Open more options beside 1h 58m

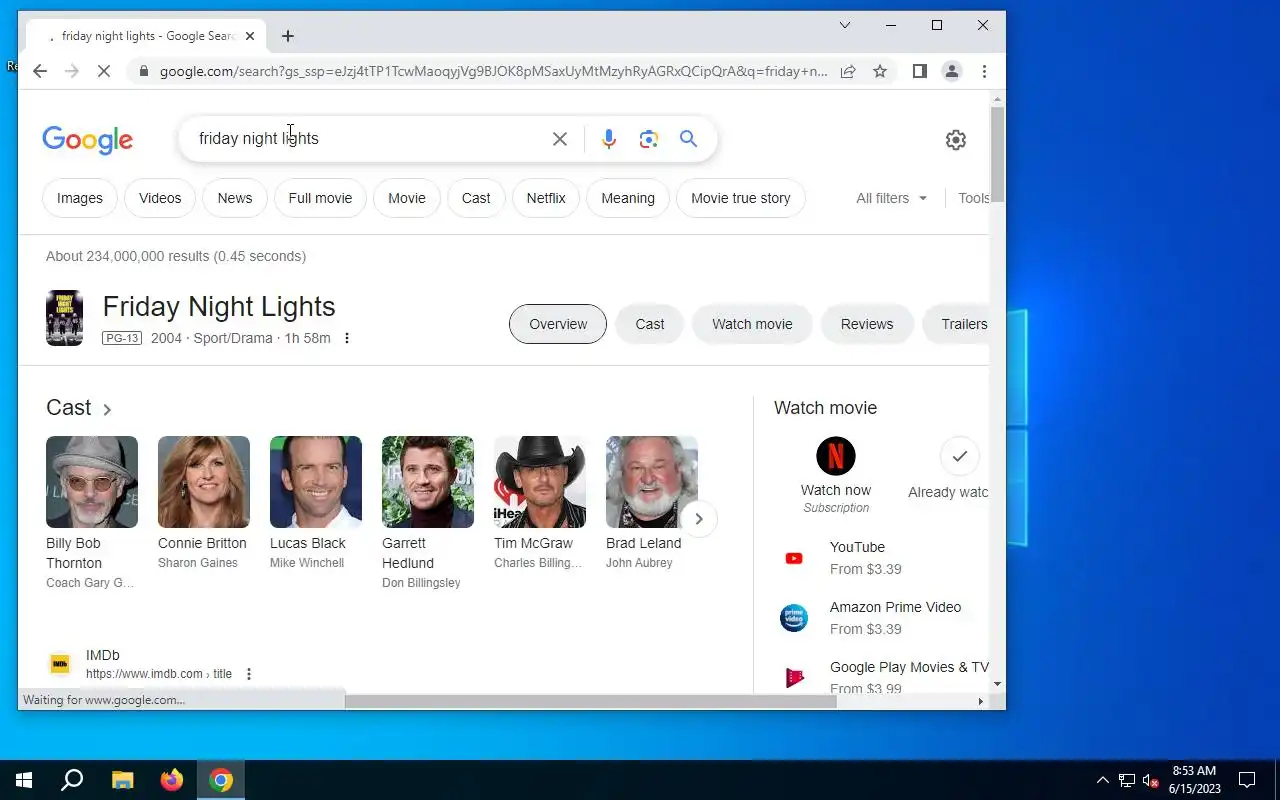pyautogui.click(x=347, y=338)
